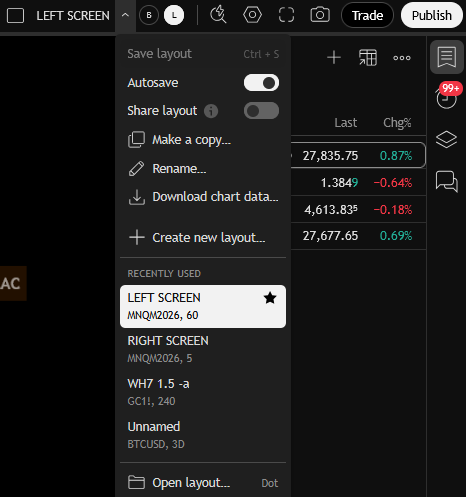
Task: Add symbol with plus icon in watchlist
Action: 334,58
